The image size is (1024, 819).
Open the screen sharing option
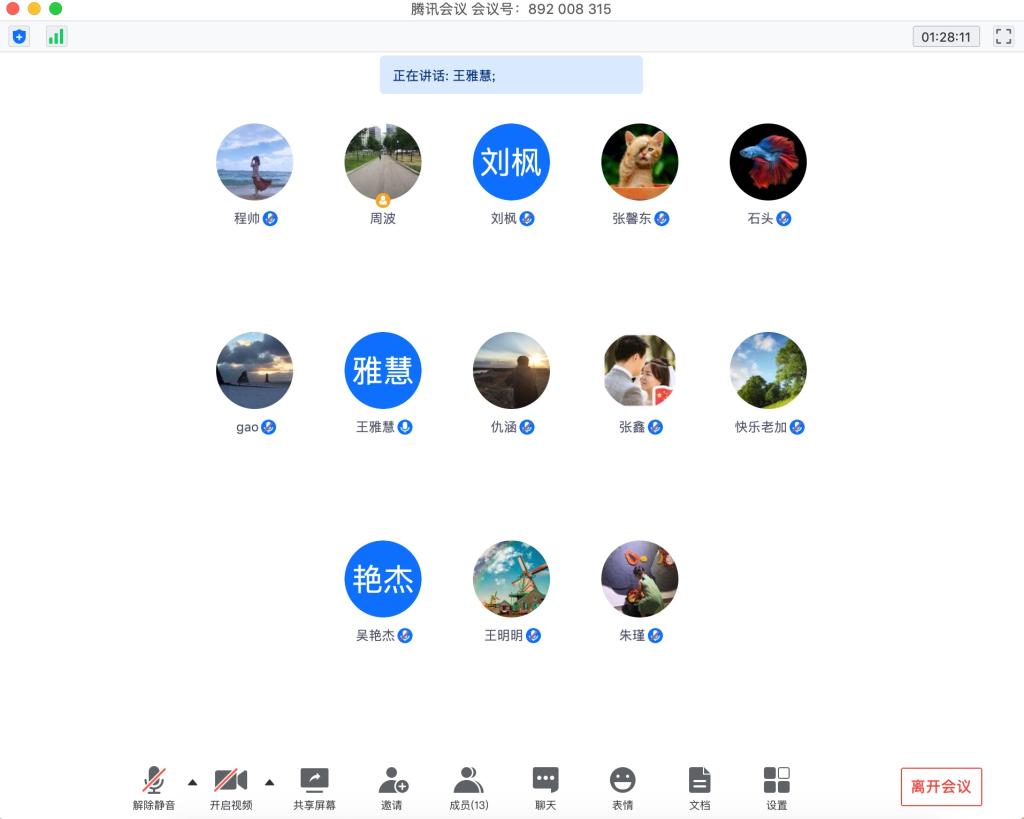(314, 787)
